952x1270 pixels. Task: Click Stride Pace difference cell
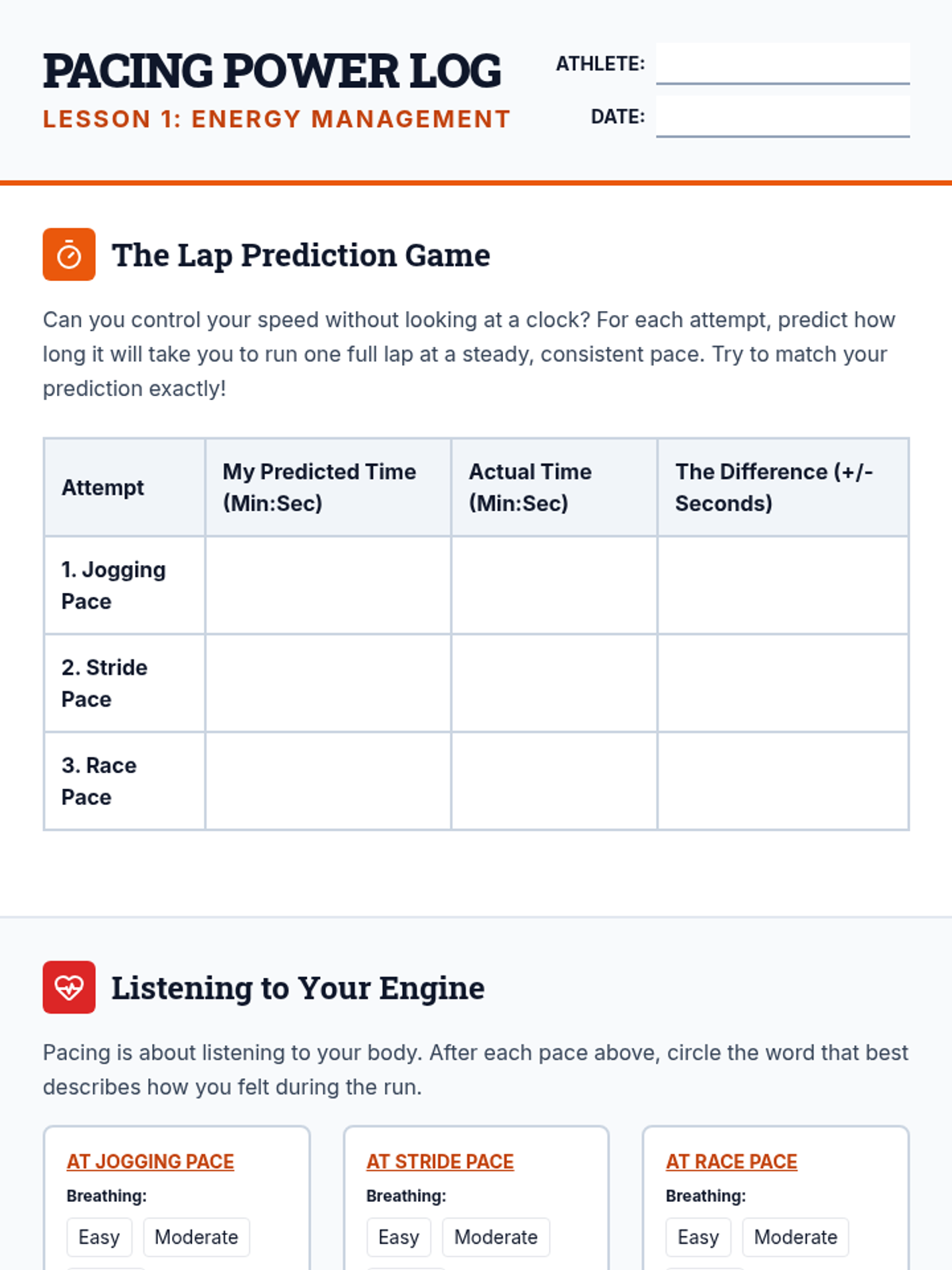[783, 683]
